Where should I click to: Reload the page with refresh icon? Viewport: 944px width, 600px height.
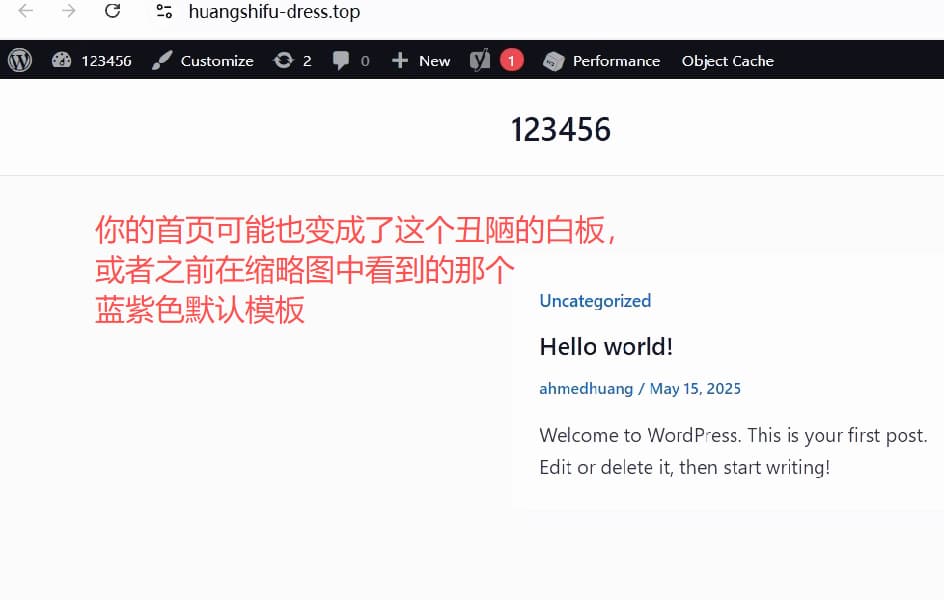pyautogui.click(x=113, y=11)
